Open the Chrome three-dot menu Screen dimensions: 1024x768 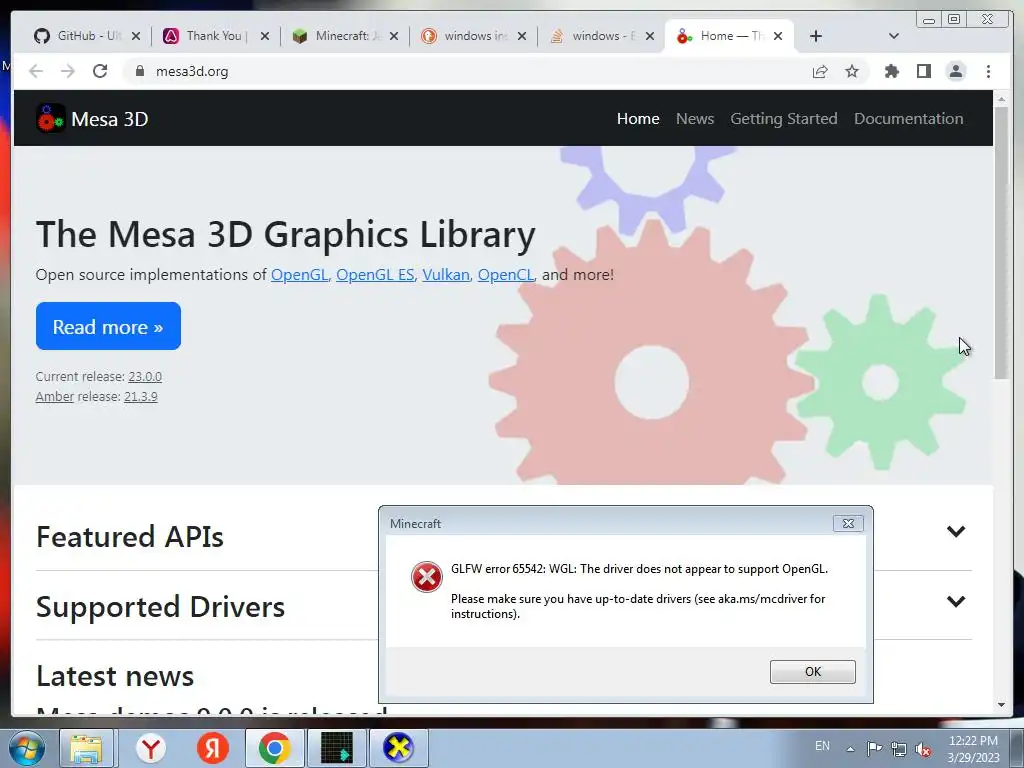[x=988, y=71]
